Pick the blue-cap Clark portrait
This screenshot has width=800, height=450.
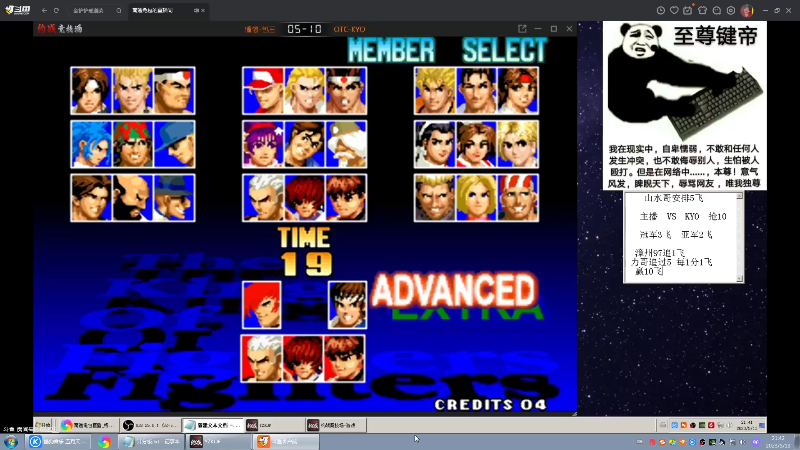pyautogui.click(x=174, y=144)
